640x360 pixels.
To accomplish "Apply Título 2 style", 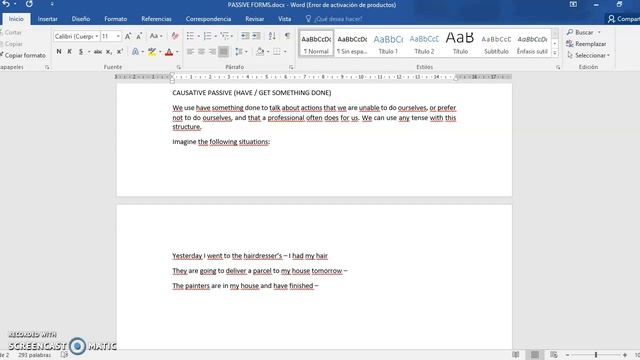I will click(x=424, y=43).
